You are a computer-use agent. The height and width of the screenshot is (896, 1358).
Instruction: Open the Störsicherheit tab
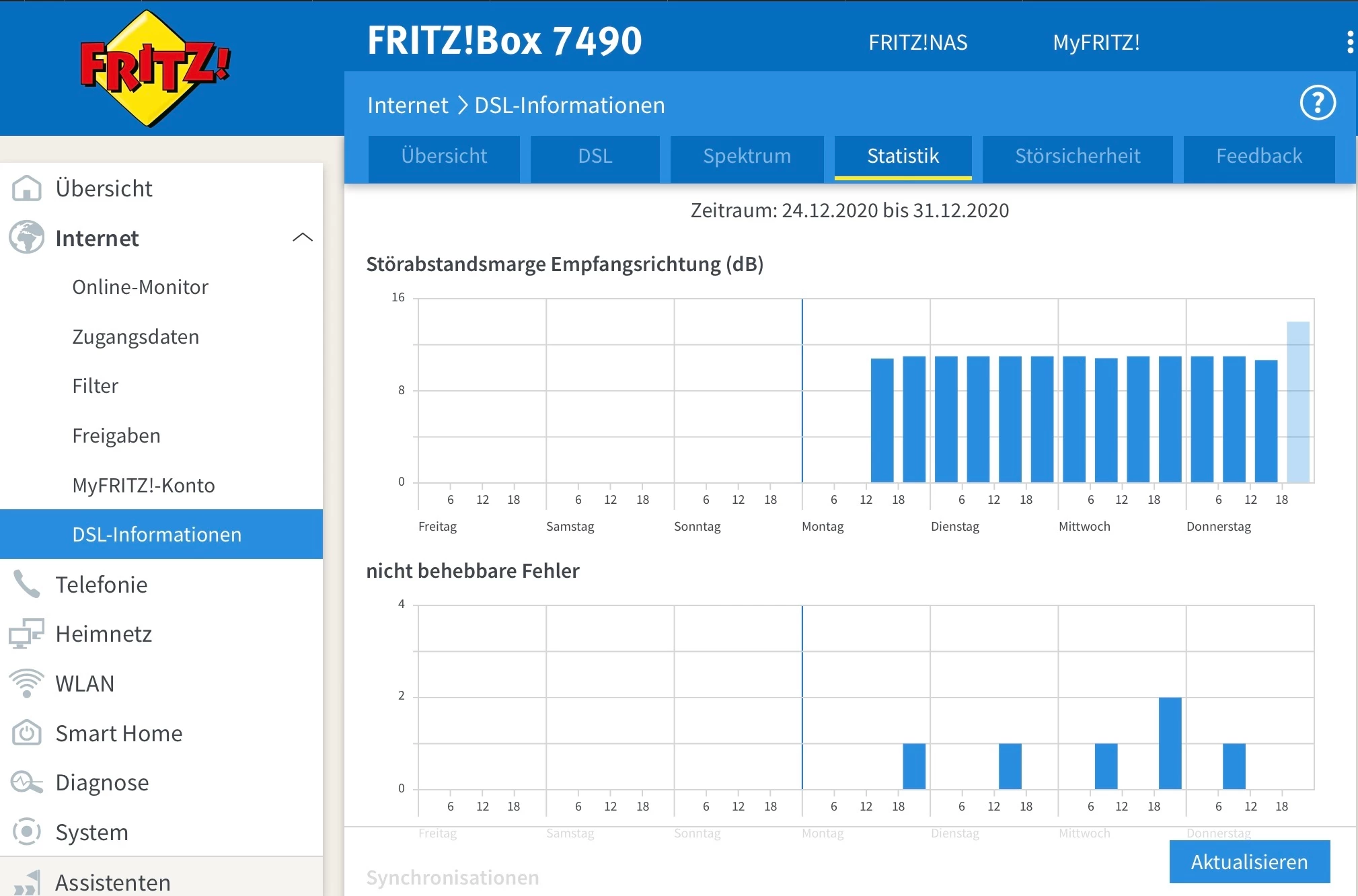coord(1077,156)
